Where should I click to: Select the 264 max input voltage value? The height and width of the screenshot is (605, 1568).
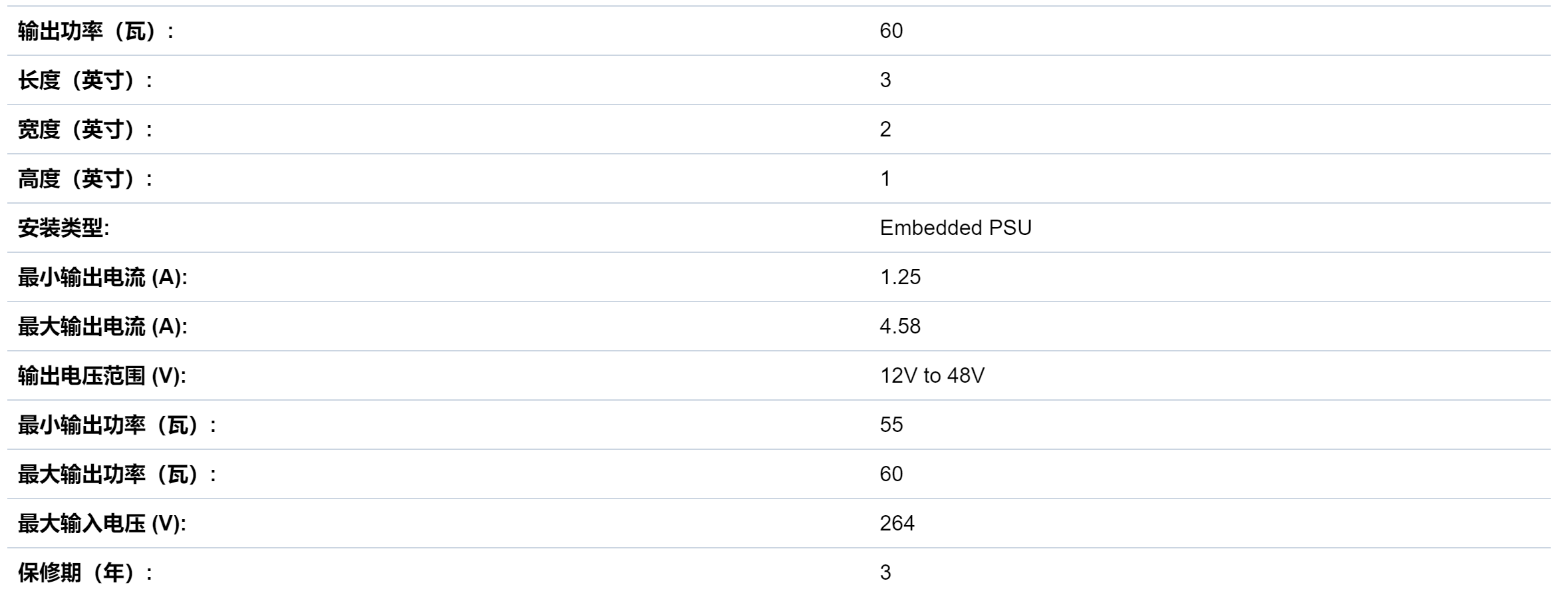point(897,523)
